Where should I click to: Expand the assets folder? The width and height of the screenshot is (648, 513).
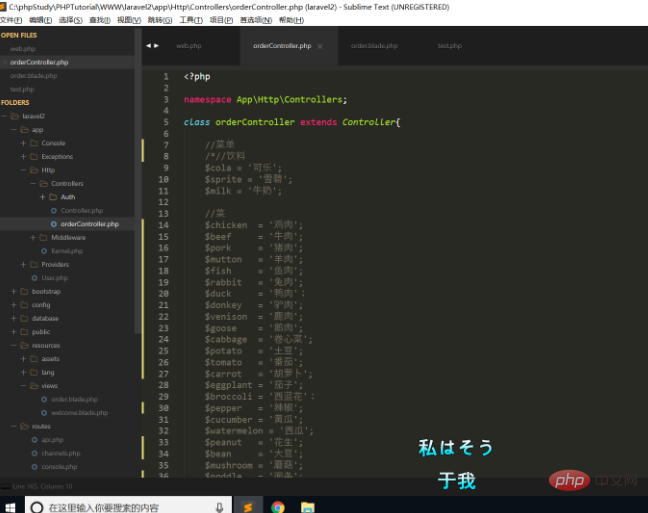click(23, 359)
